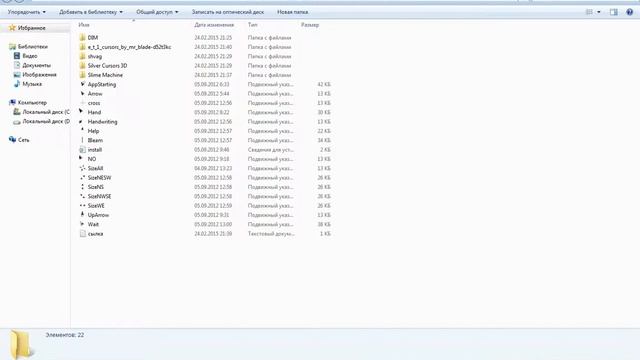Open the Упорядочить dropdown menu
Screen dimensions: 640x360
(27, 12)
